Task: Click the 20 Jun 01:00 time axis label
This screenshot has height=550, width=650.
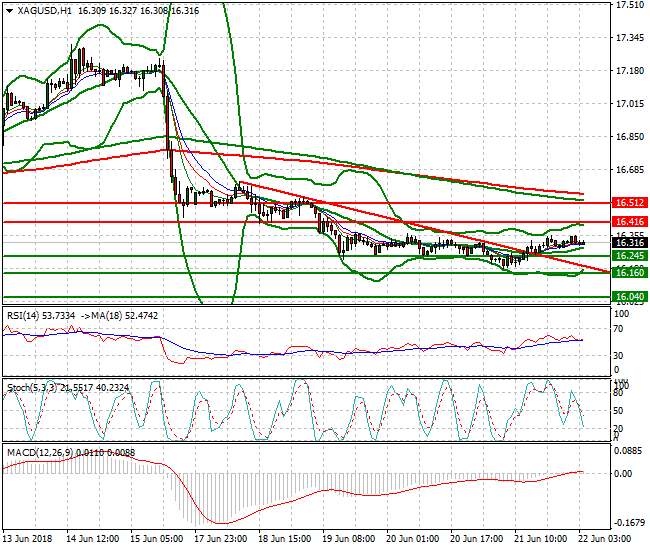Action: pyautogui.click(x=413, y=539)
